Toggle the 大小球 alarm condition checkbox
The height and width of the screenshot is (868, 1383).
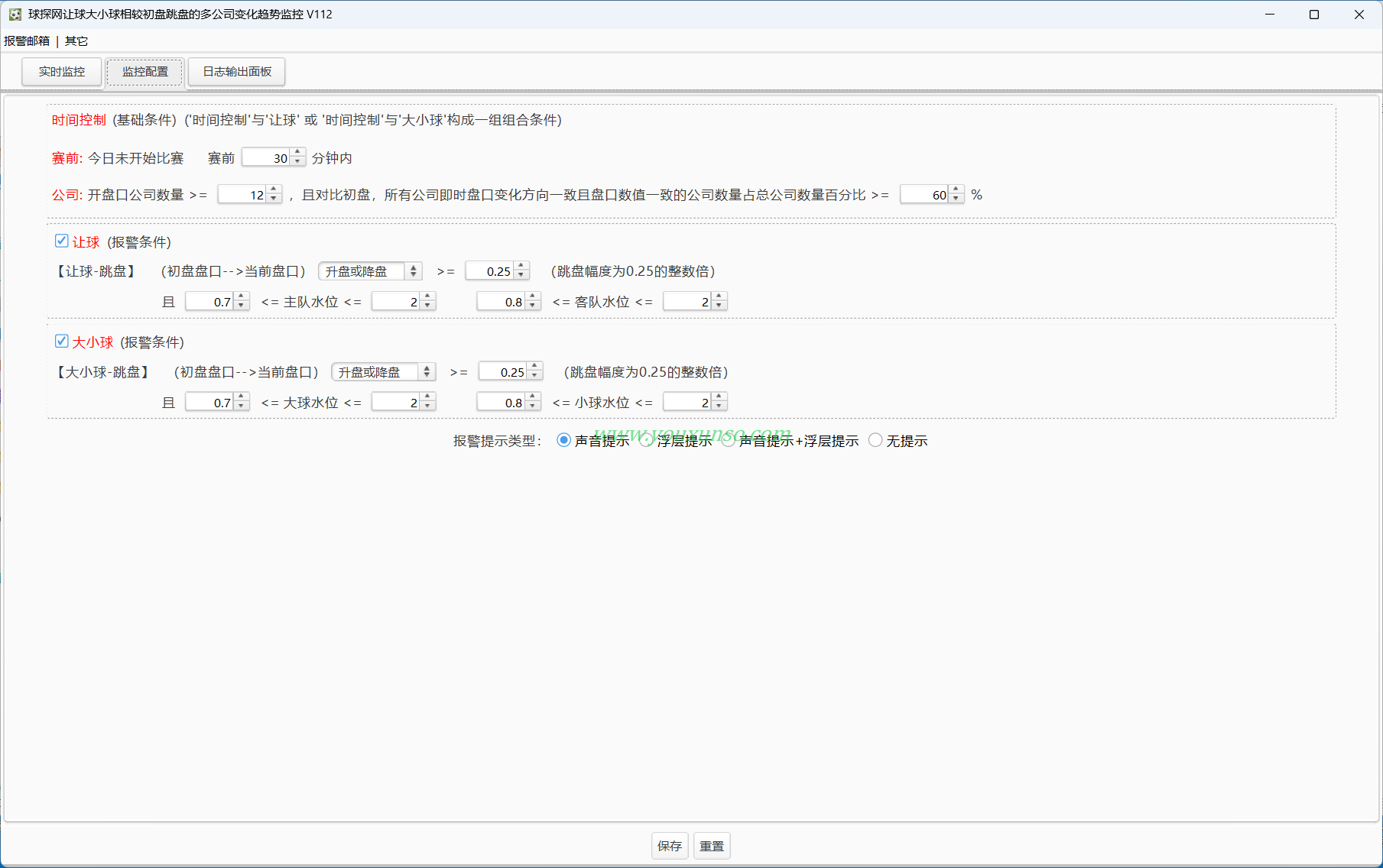62,342
